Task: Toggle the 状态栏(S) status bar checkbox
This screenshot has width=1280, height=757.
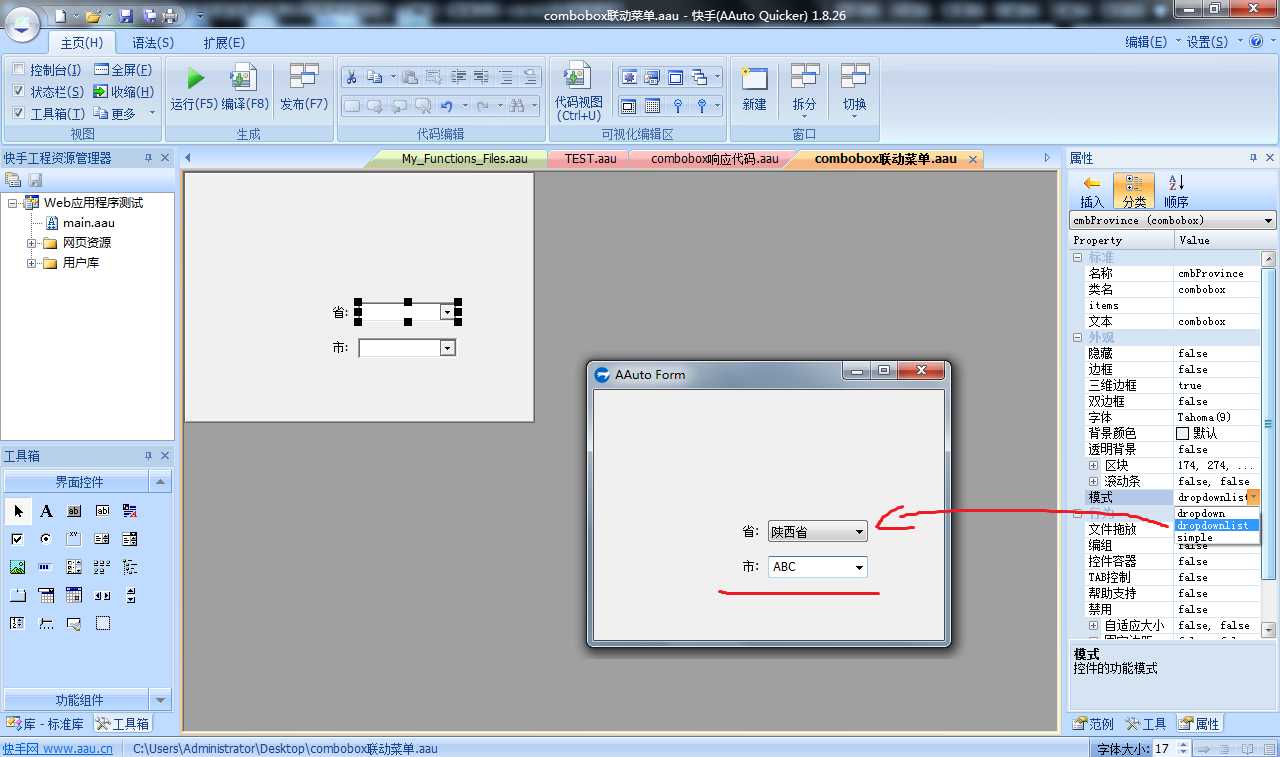Action: (x=18, y=92)
